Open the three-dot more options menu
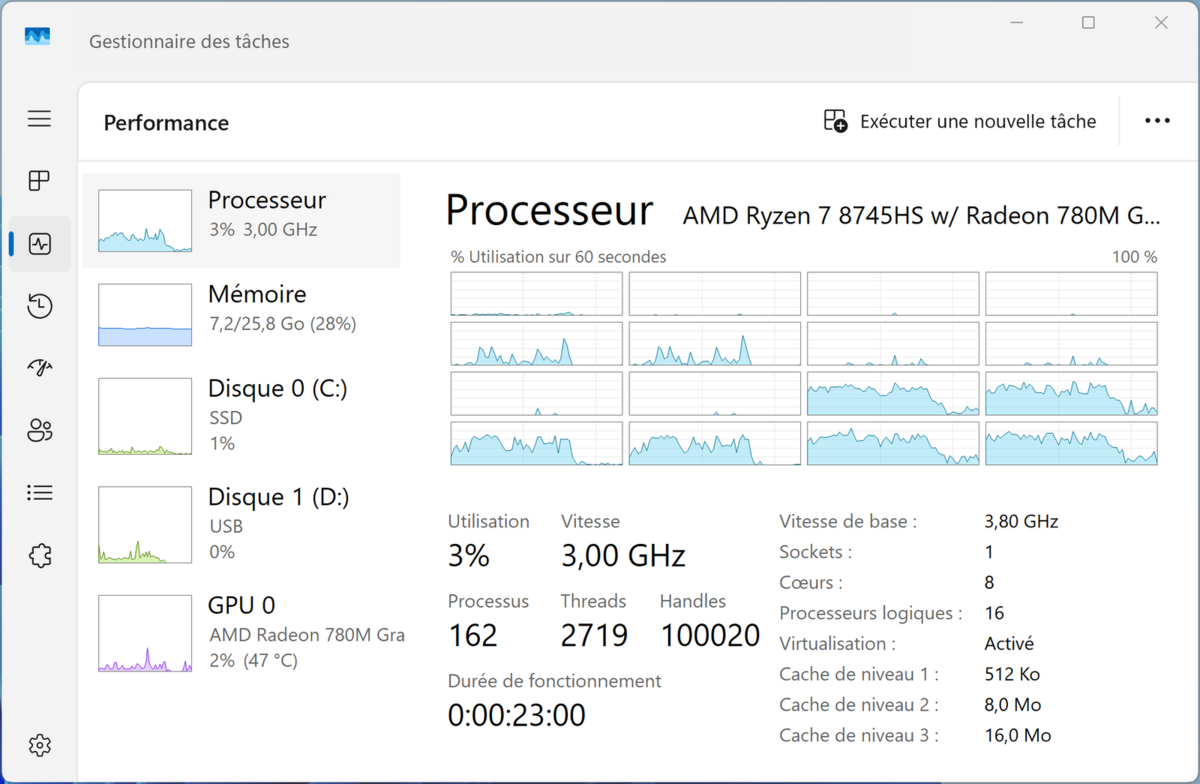The image size is (1200, 784). [1157, 121]
